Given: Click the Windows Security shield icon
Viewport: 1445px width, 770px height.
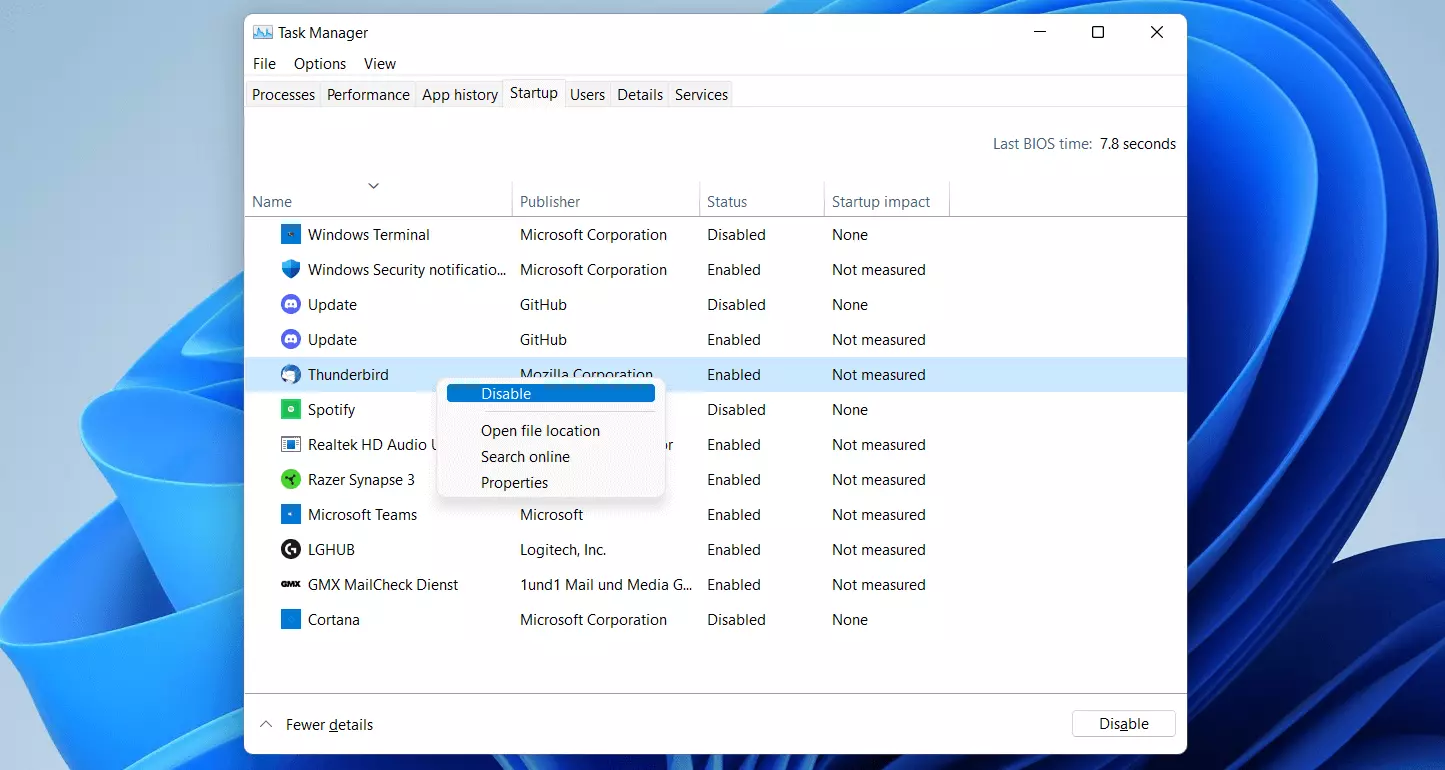Looking at the screenshot, I should click(291, 269).
